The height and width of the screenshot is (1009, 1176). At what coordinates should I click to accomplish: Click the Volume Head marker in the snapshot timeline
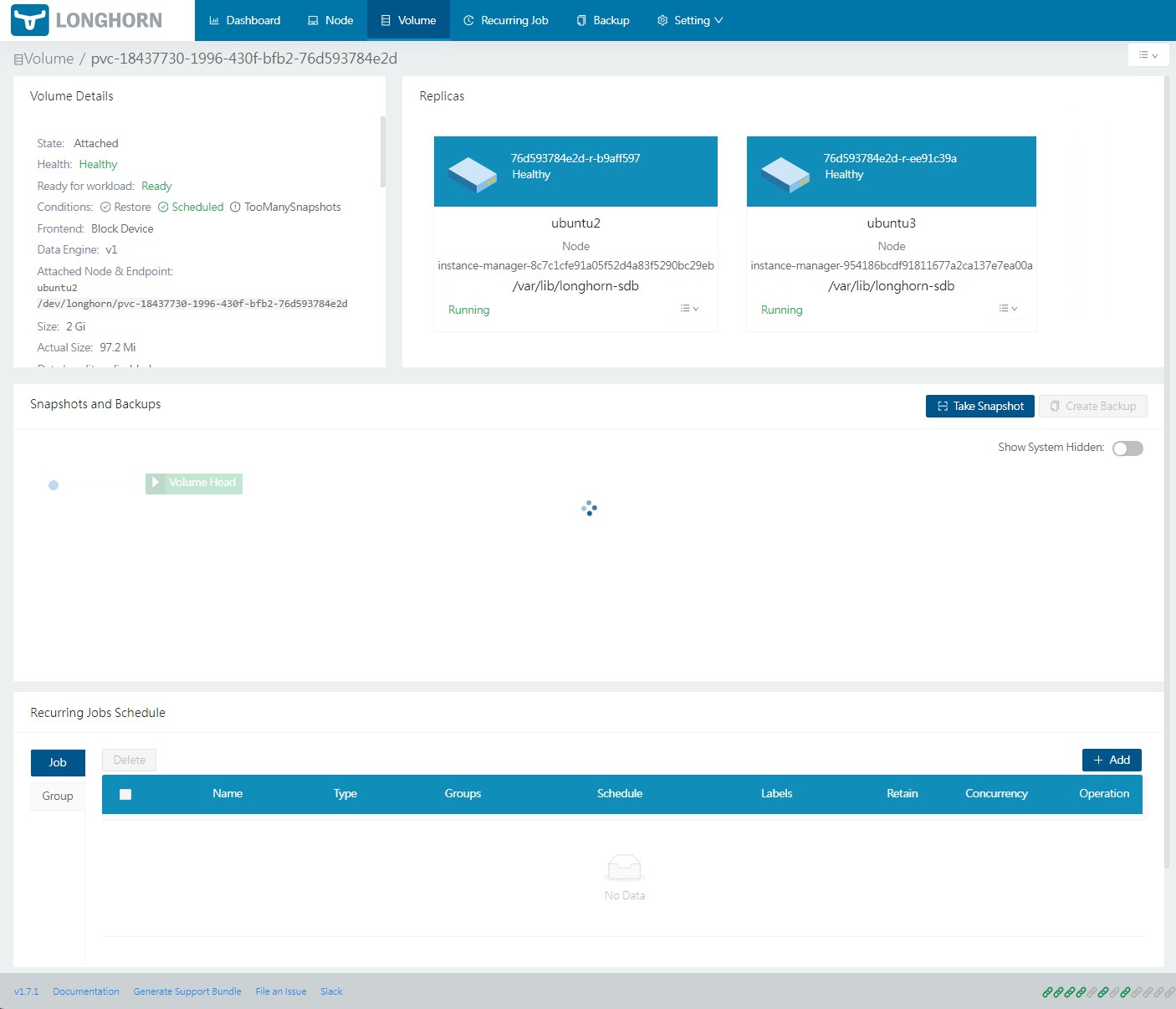[193, 483]
